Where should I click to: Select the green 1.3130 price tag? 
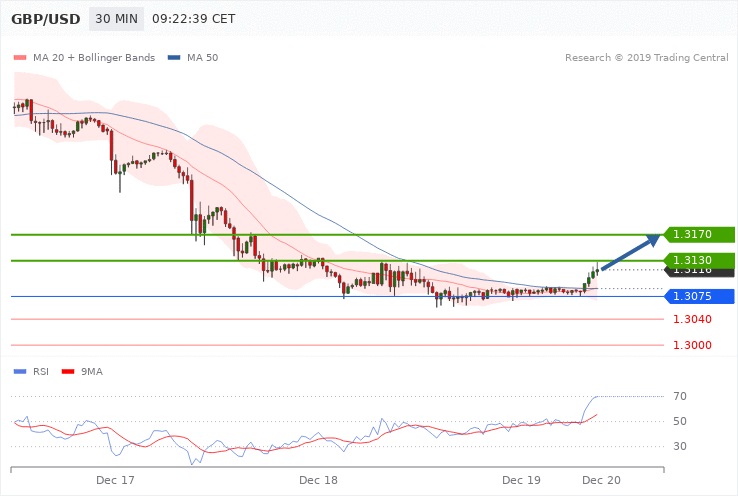click(x=700, y=260)
